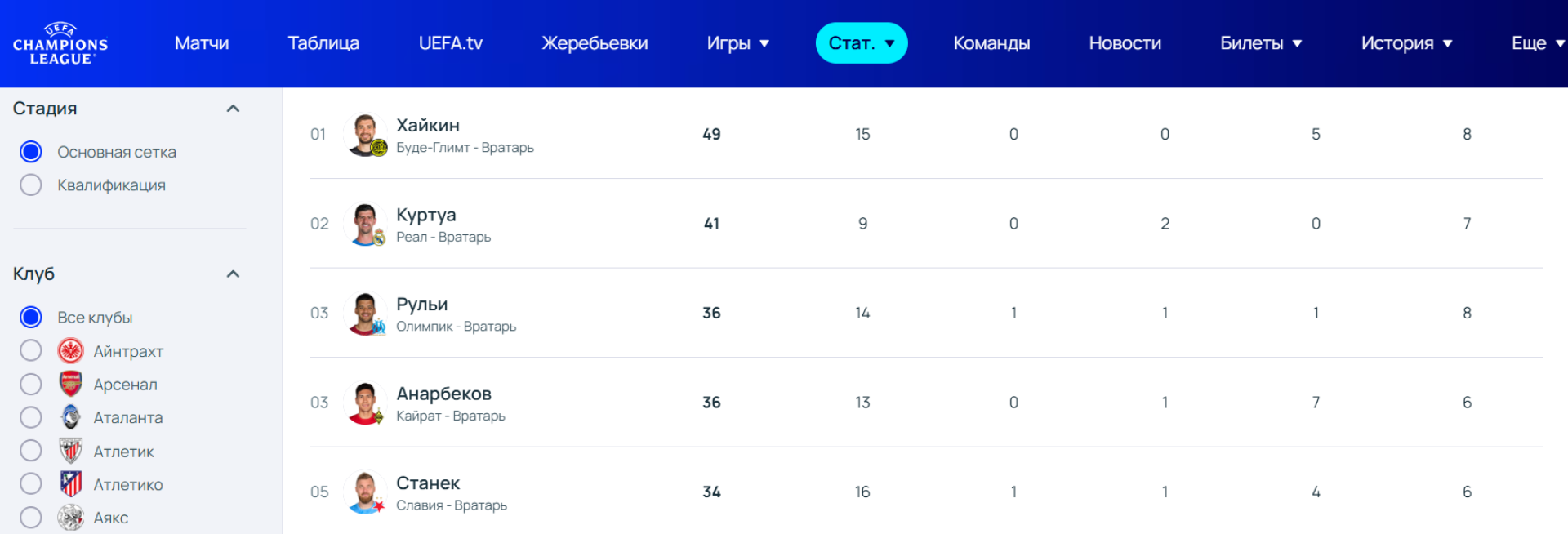Select the Основная сетка radio button
1568x534 pixels.
pyautogui.click(x=31, y=152)
